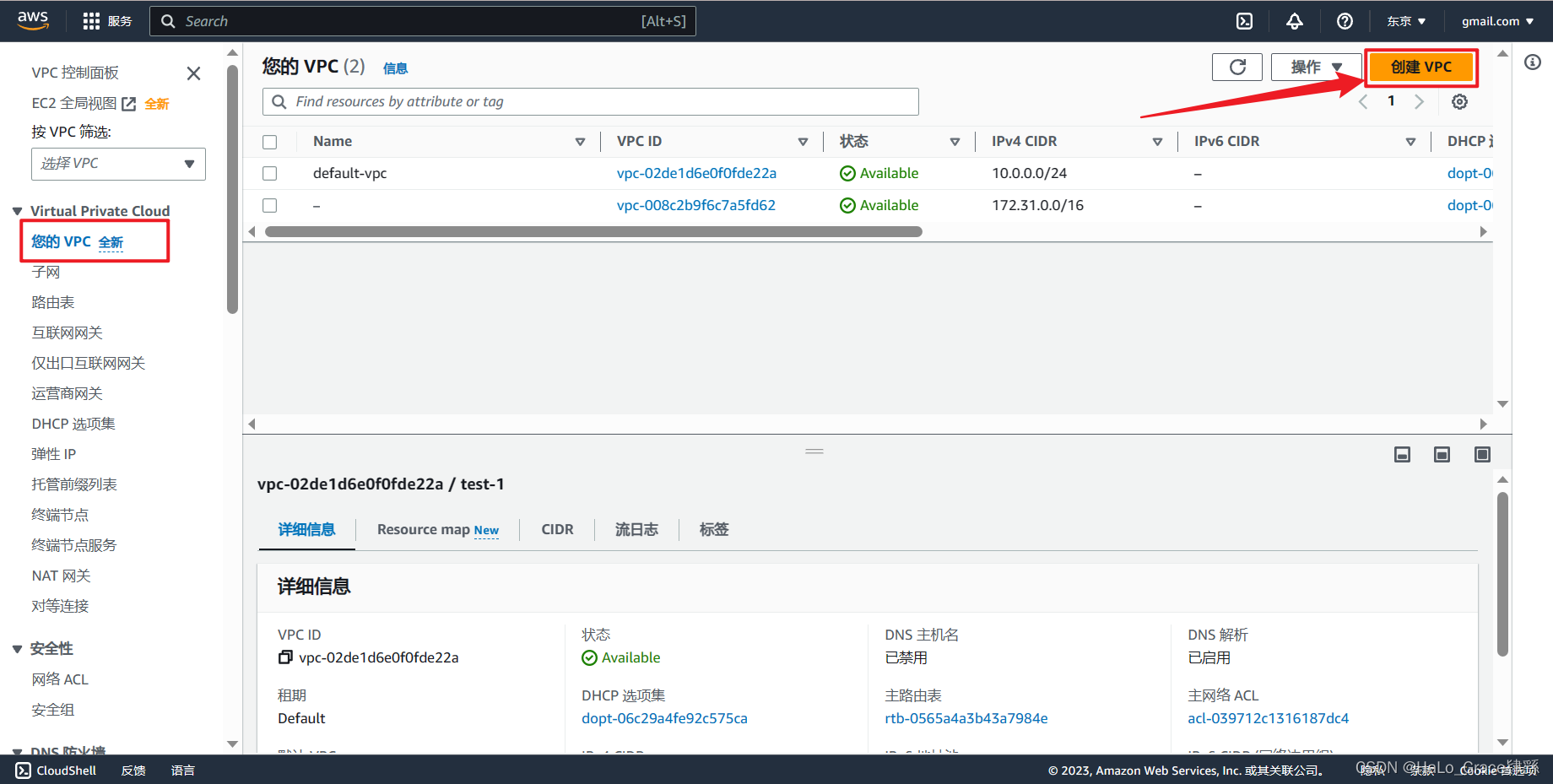The width and height of the screenshot is (1553, 784).
Task: Open 互联网网关 in the sidebar
Action: point(67,333)
